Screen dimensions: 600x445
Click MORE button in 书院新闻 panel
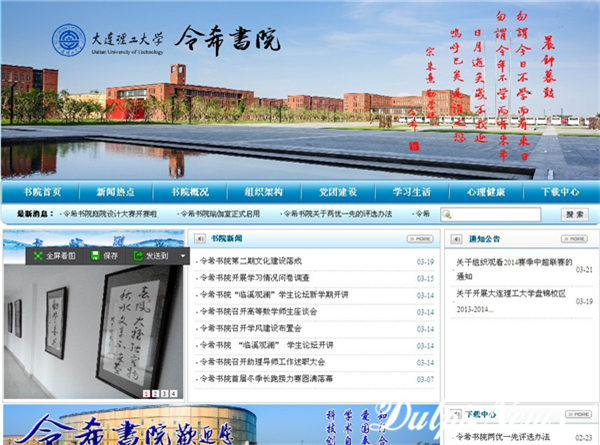coord(420,239)
